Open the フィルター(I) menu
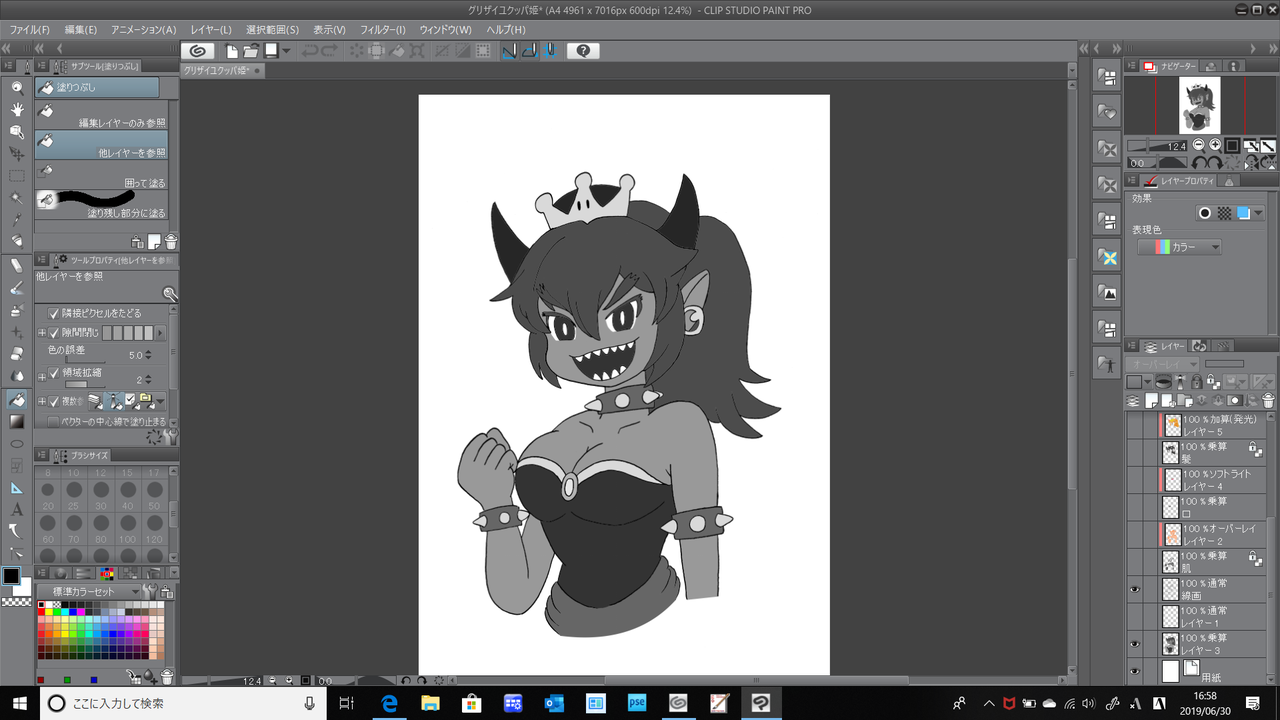 383,30
